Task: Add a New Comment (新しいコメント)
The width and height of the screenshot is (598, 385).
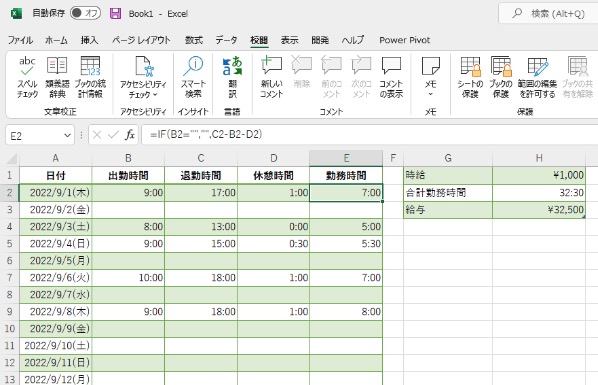Action: click(x=272, y=77)
